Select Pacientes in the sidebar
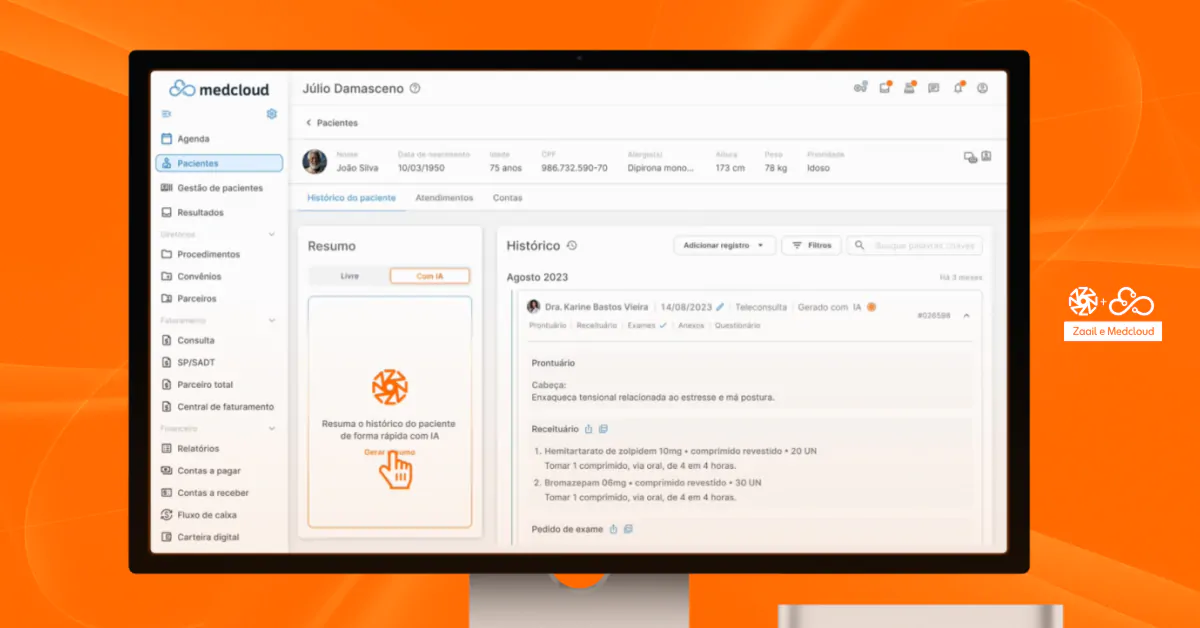This screenshot has width=1200, height=628. pos(219,163)
